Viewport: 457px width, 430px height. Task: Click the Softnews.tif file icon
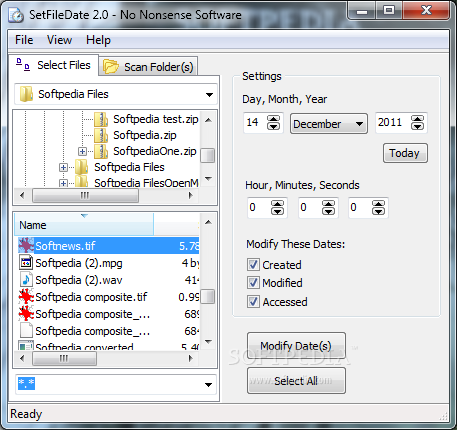click(26, 246)
